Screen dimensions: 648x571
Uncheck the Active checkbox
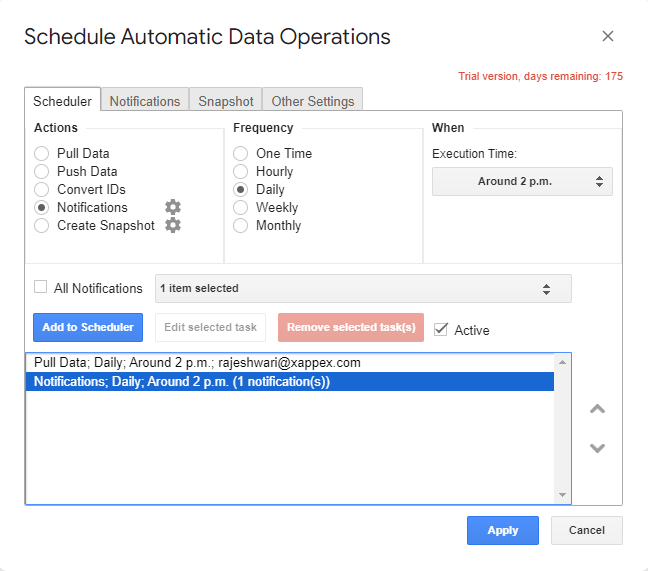[441, 329]
